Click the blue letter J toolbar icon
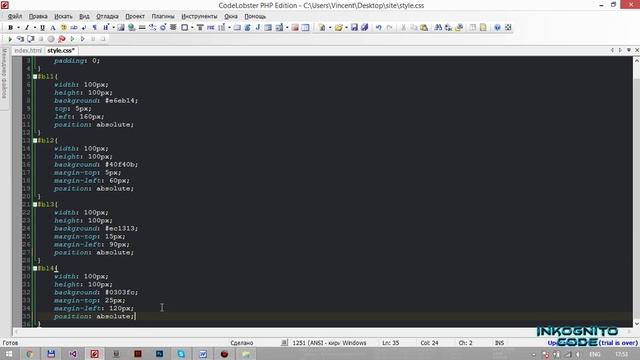 258,28
